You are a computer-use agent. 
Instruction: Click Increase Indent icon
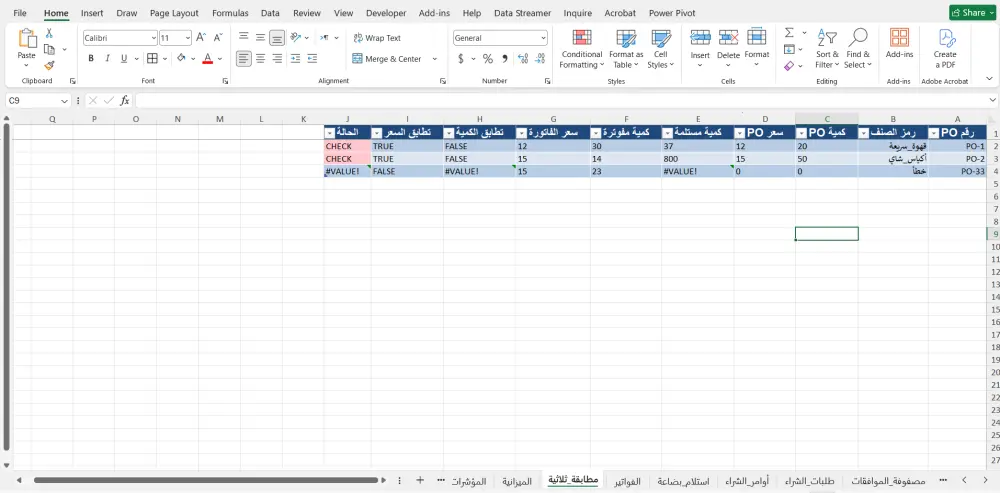(312, 59)
